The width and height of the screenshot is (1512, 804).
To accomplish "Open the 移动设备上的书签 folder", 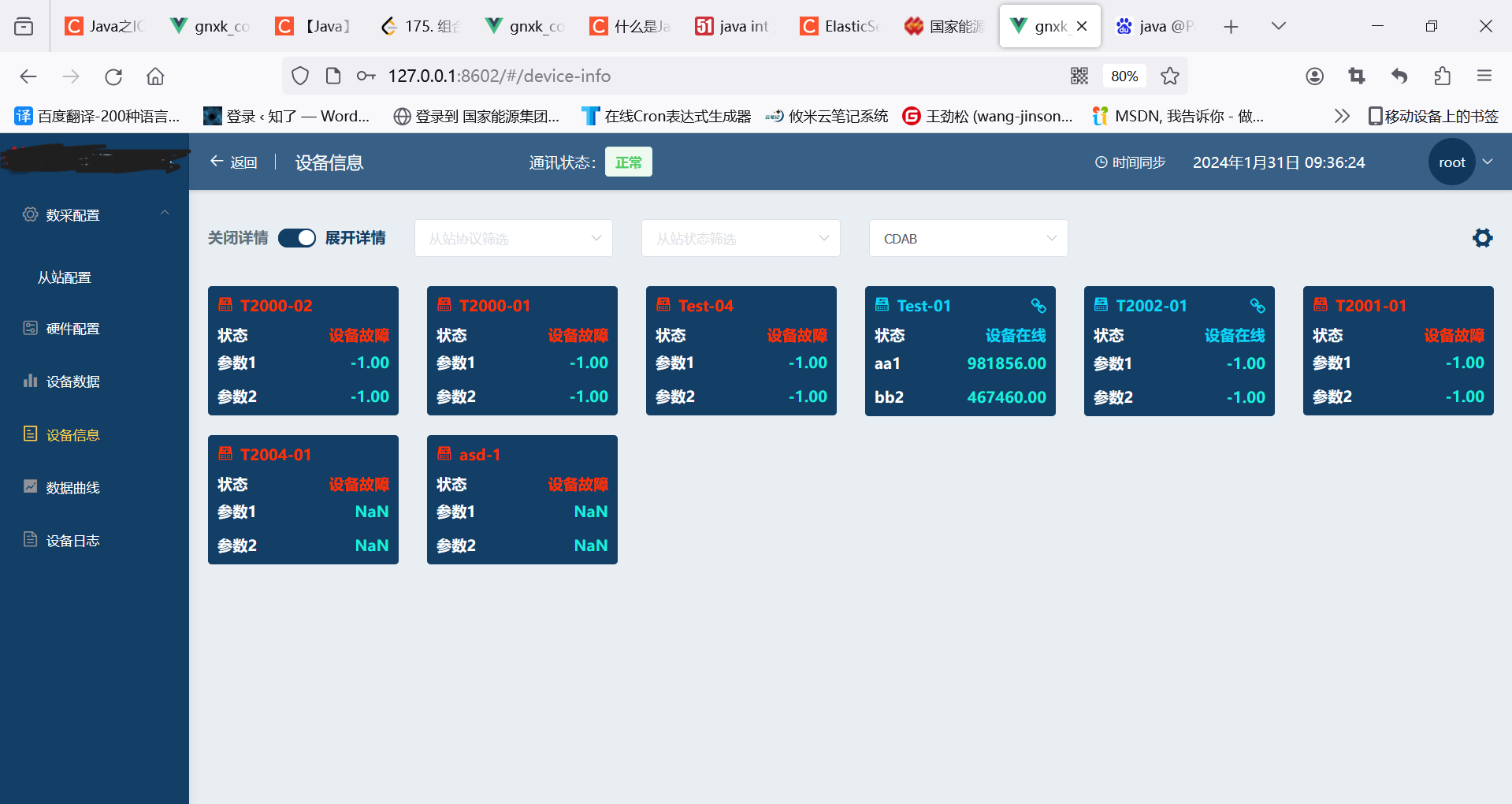I will coord(1433,116).
